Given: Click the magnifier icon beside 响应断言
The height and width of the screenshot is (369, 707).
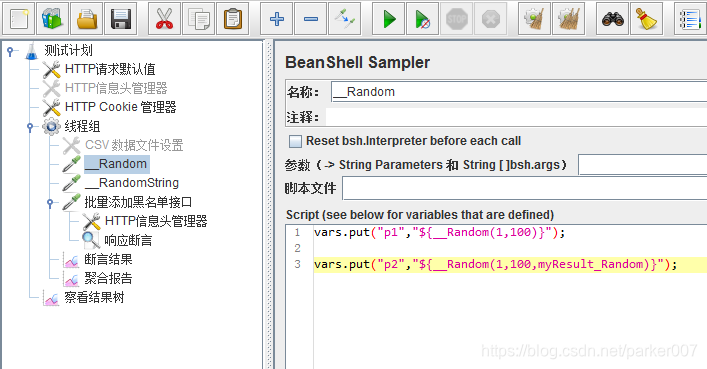Looking at the screenshot, I should 91,240.
